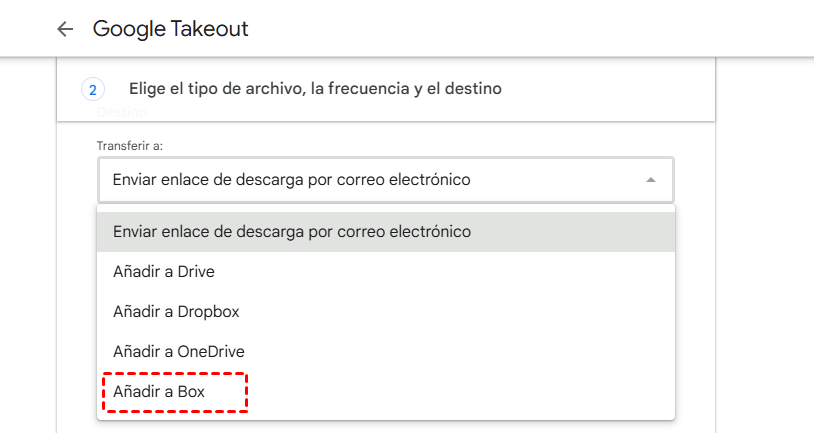Click the 'Transferir a:' field label
This screenshot has width=814, height=433.
(x=130, y=146)
